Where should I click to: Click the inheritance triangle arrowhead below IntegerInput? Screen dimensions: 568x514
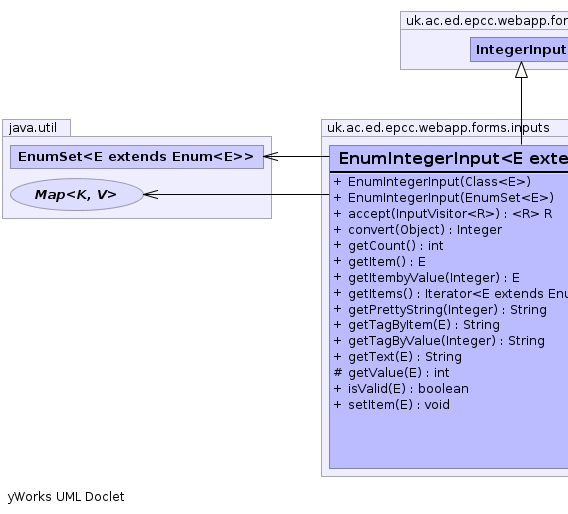[x=521, y=70]
